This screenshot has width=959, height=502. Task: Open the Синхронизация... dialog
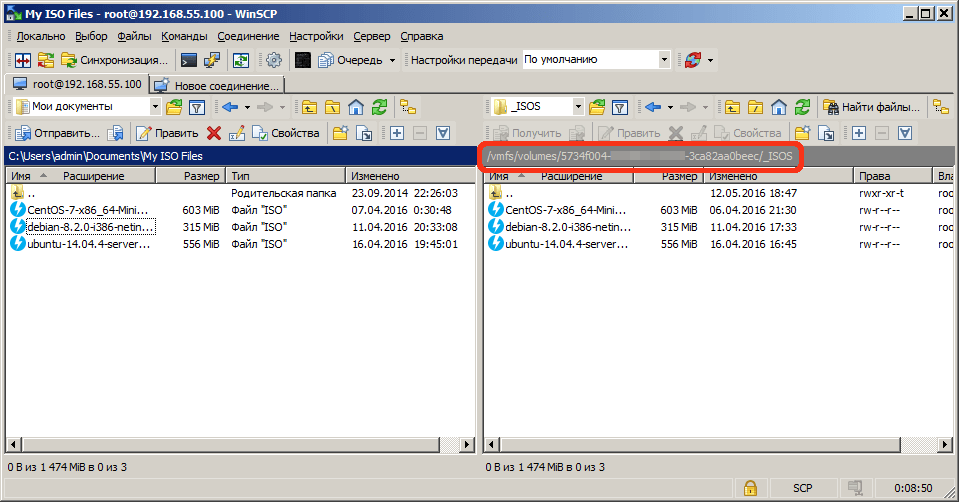pyautogui.click(x=114, y=60)
